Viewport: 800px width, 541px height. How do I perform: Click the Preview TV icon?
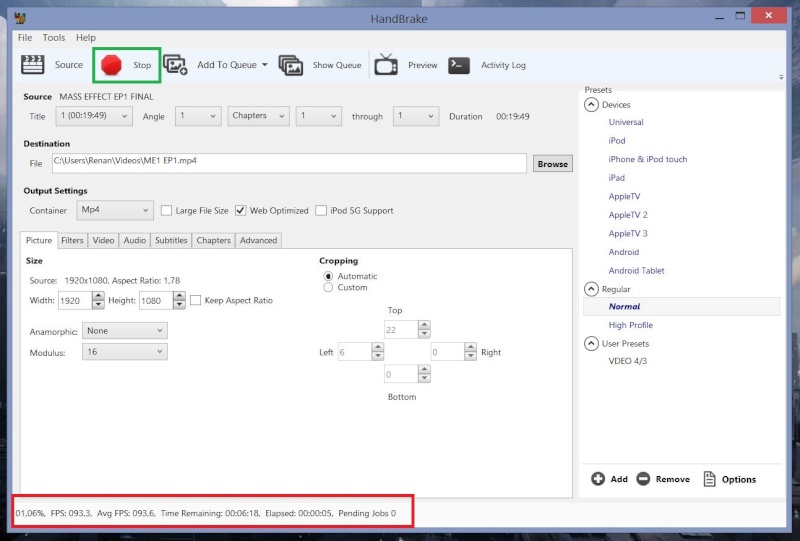coord(386,65)
